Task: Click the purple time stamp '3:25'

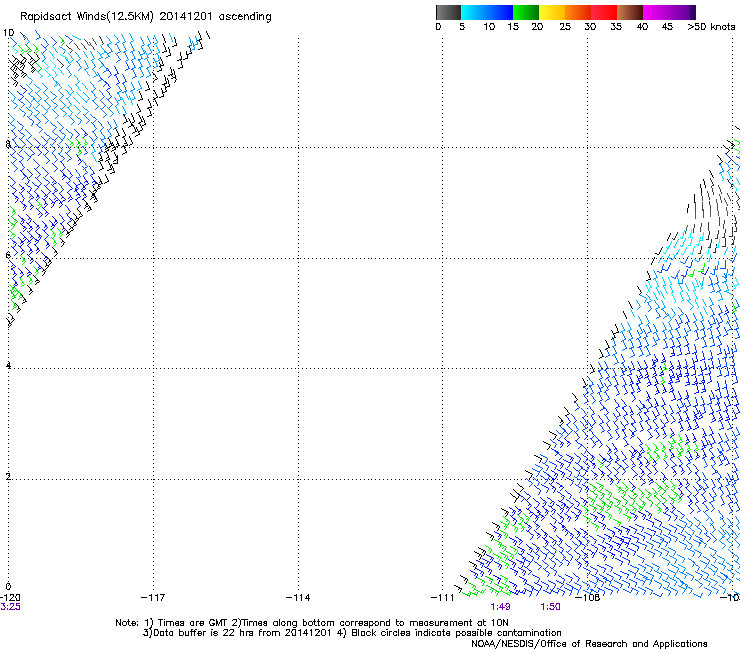Action: tap(10, 607)
